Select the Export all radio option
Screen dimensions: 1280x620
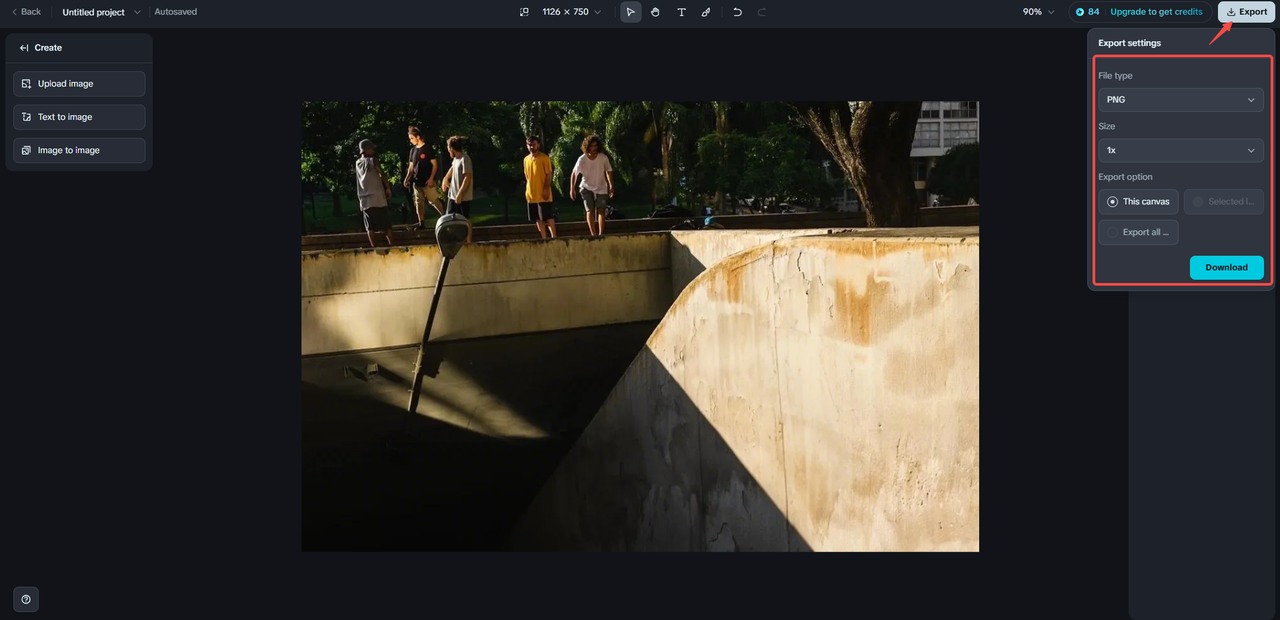1138,233
